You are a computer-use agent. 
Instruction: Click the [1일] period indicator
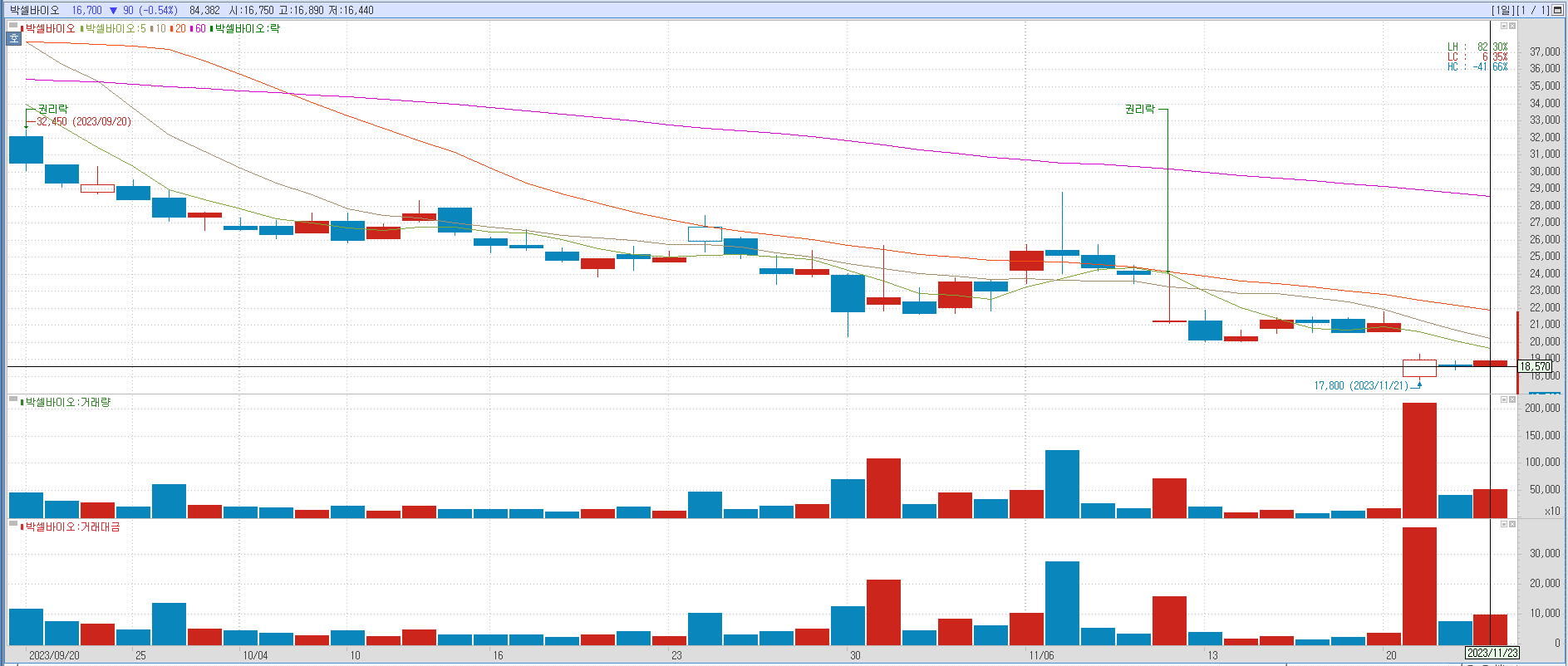point(1502,10)
